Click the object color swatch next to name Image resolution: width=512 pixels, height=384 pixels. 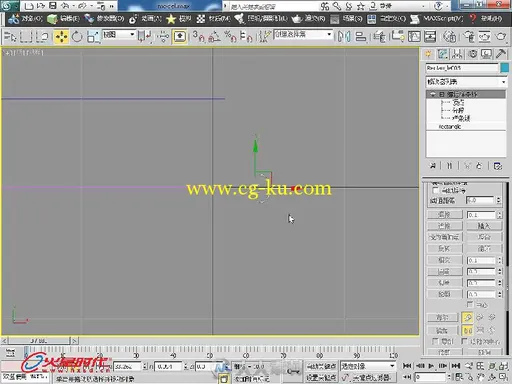point(505,68)
